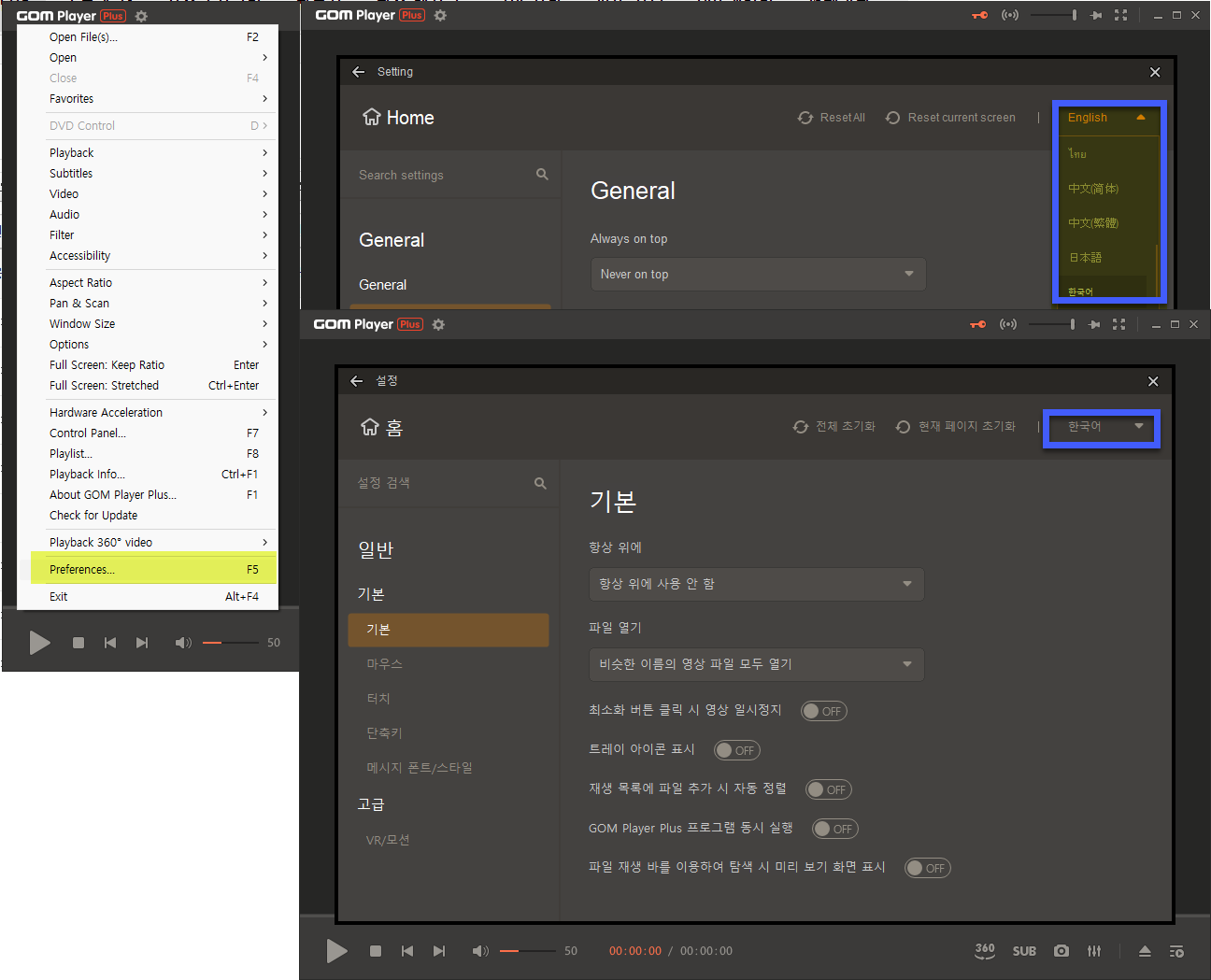Select Preferences... in the menu
This screenshot has height=980, width=1211.
(x=153, y=570)
